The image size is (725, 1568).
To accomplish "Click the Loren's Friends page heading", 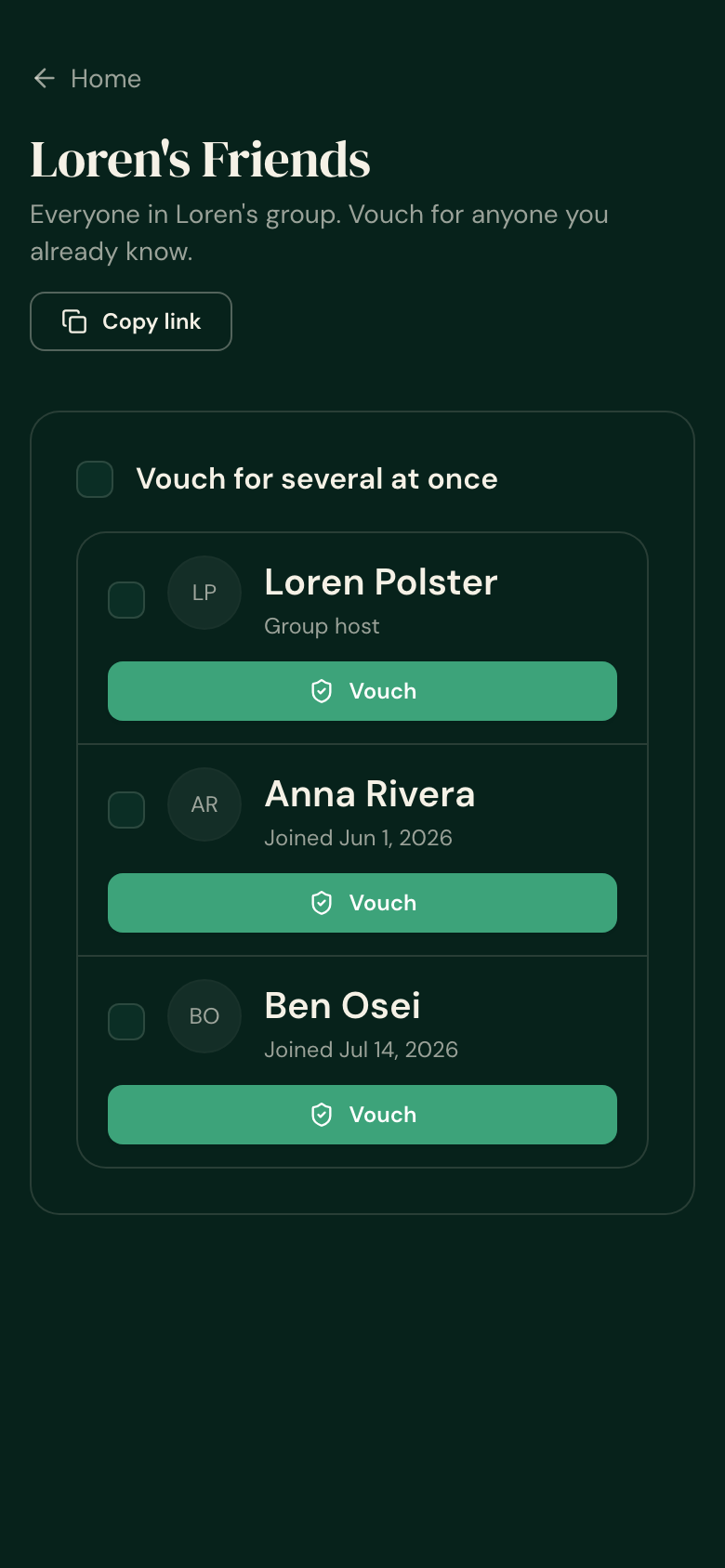I will [x=201, y=160].
